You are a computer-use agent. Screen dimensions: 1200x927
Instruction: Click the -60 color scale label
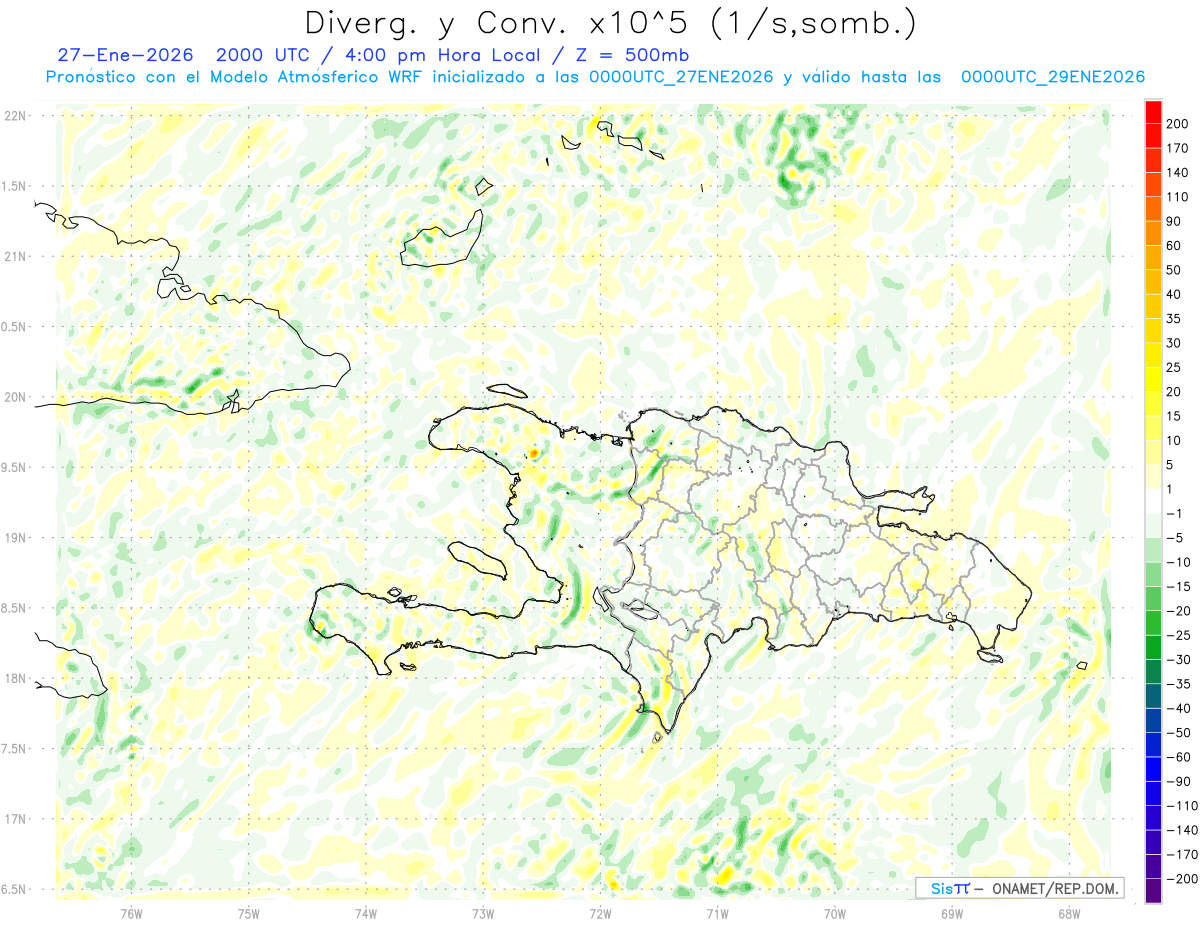click(x=1178, y=757)
